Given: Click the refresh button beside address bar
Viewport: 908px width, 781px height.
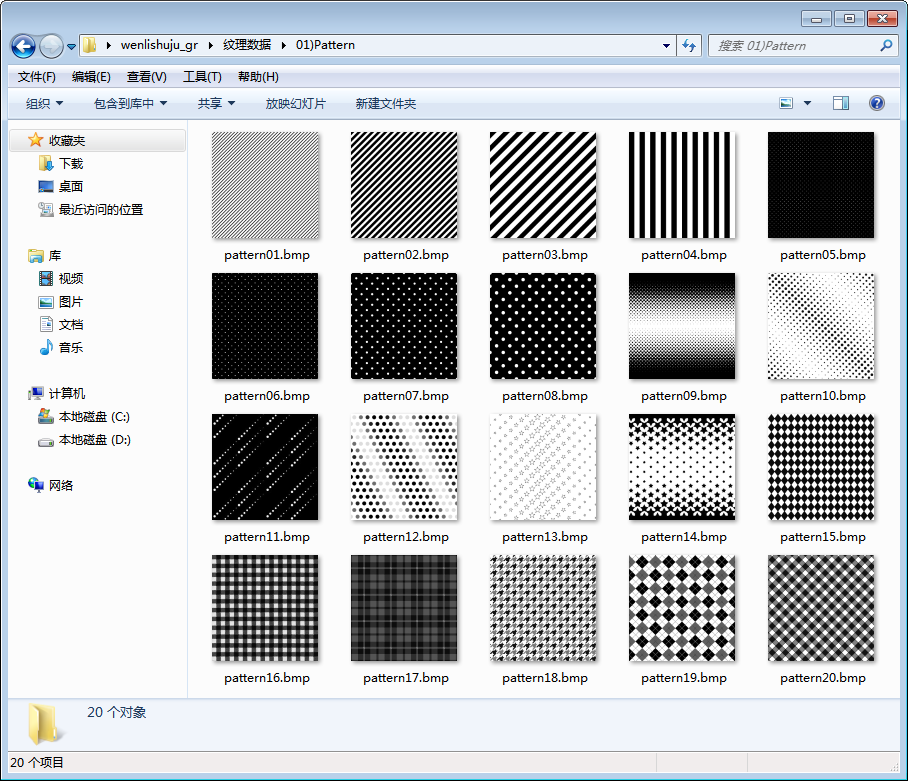Looking at the screenshot, I should [x=689, y=46].
